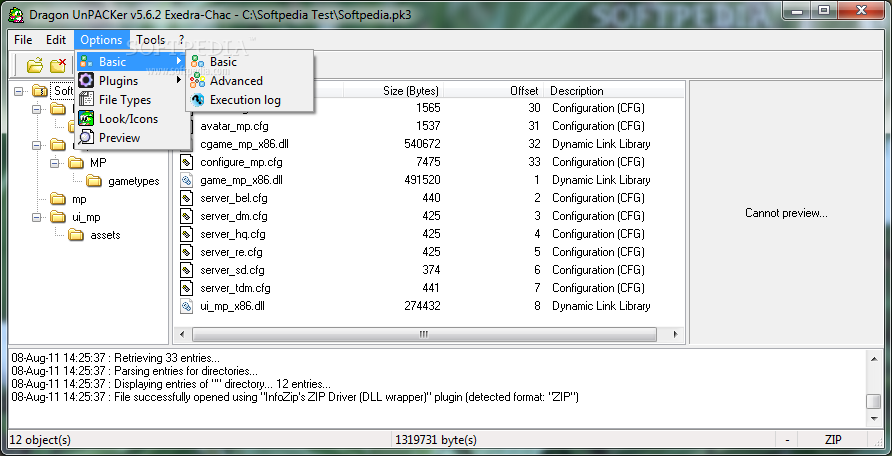The width and height of the screenshot is (892, 456).
Task: Click the size value 491520
Action: (x=422, y=180)
